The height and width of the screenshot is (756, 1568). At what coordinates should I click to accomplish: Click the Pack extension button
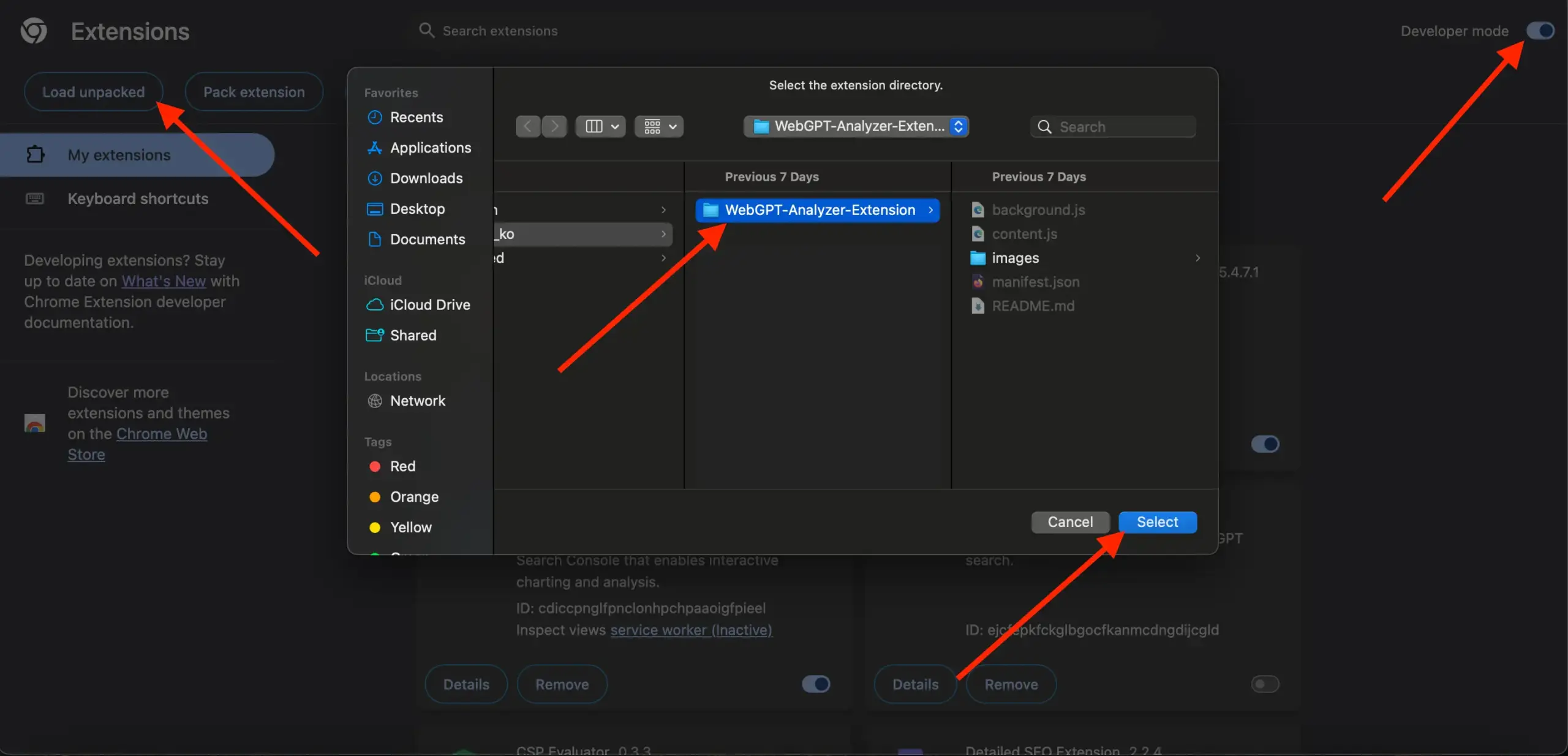click(254, 92)
